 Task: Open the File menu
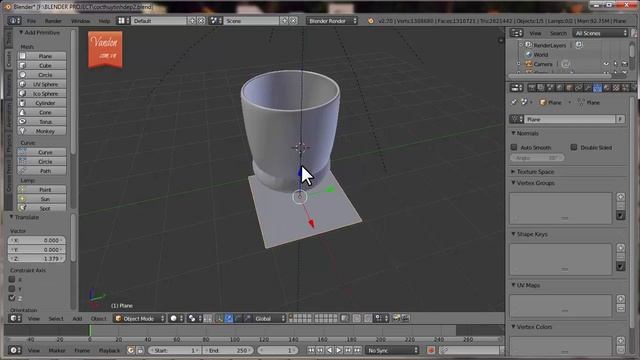31,20
